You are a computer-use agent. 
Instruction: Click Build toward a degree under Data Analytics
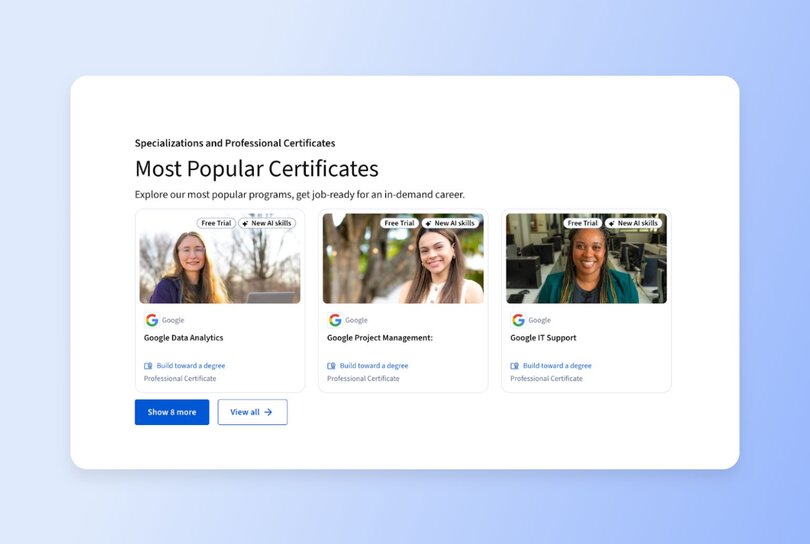[x=191, y=366]
